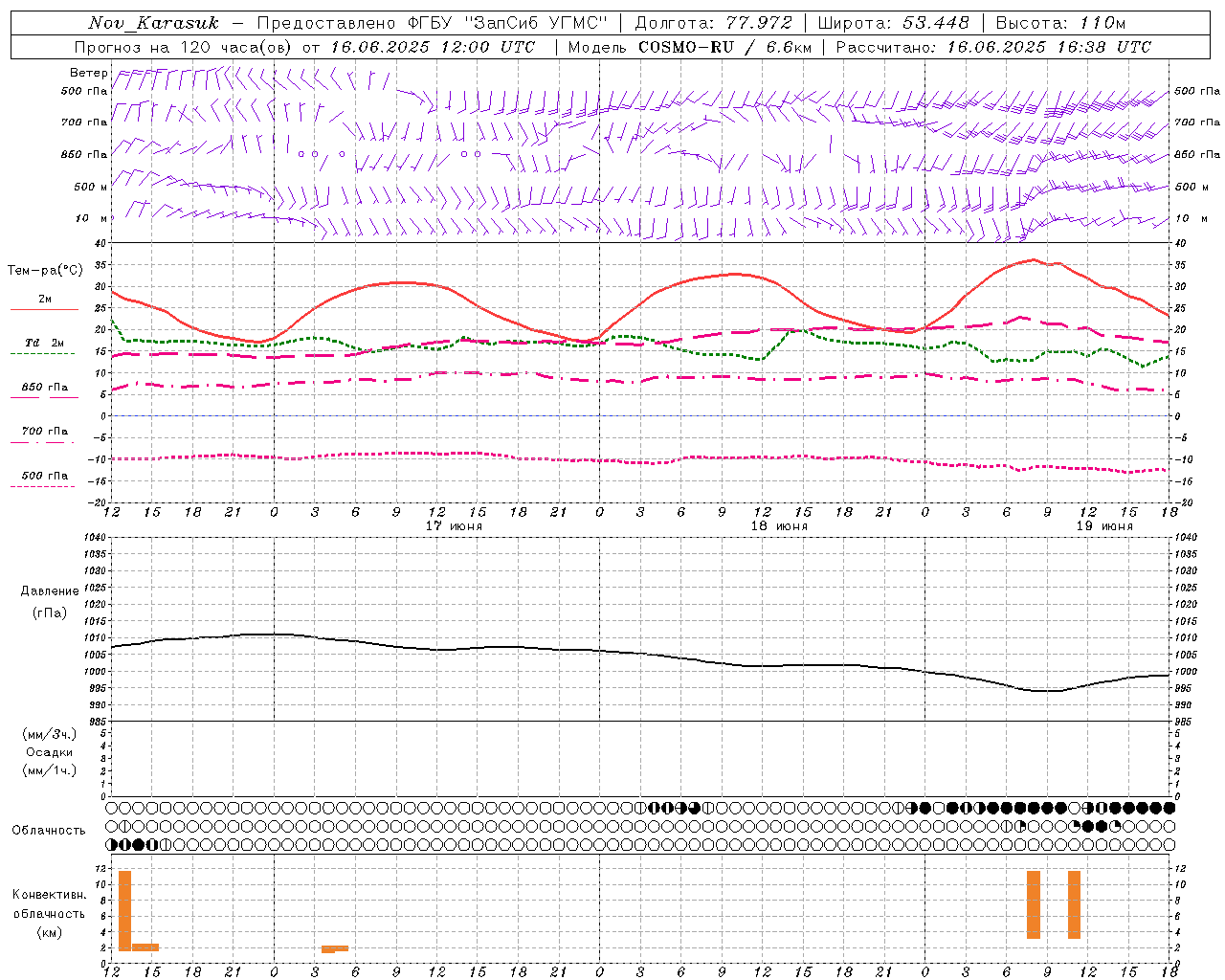Select the forecast start '16.06.2025 12:00 UTC'
The width and height of the screenshot is (1225, 980).
click(433, 47)
